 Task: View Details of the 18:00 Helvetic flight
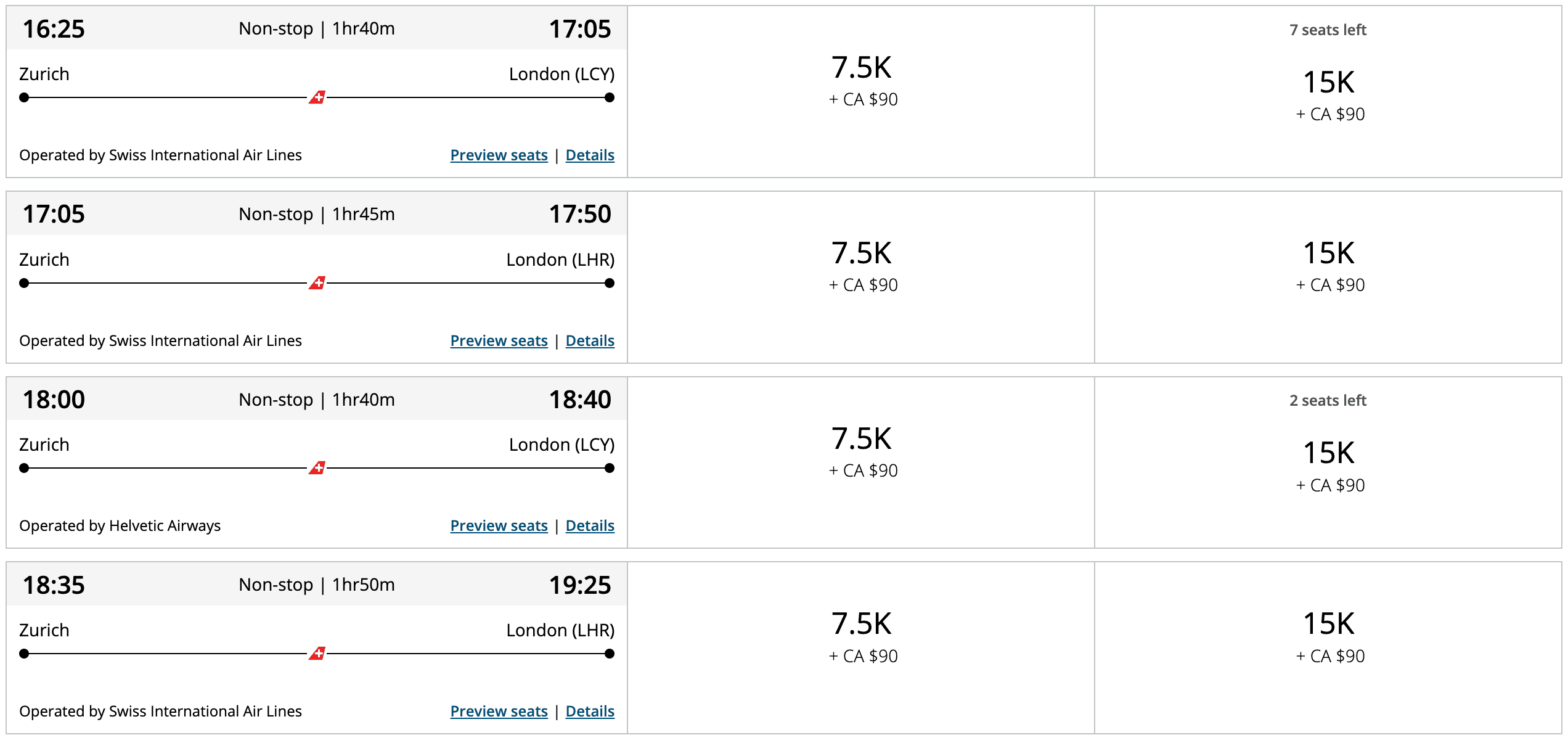coord(590,526)
